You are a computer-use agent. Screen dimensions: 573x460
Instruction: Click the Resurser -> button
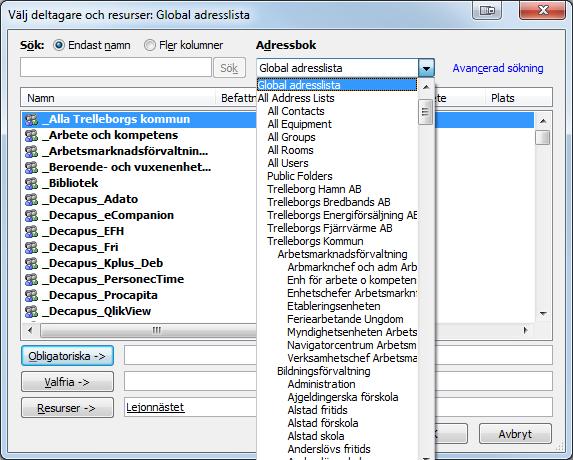(67, 408)
